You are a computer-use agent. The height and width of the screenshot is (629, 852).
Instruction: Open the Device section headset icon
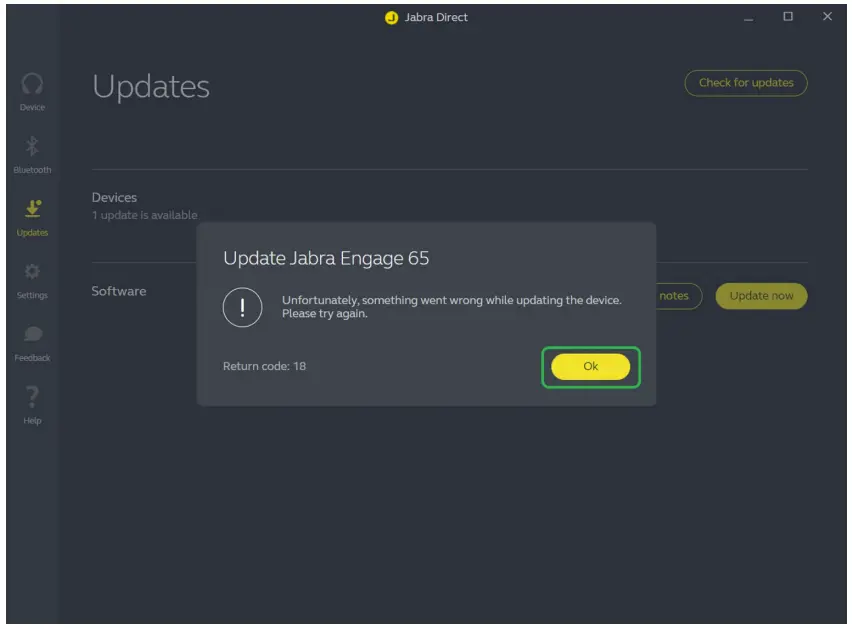[x=33, y=85]
